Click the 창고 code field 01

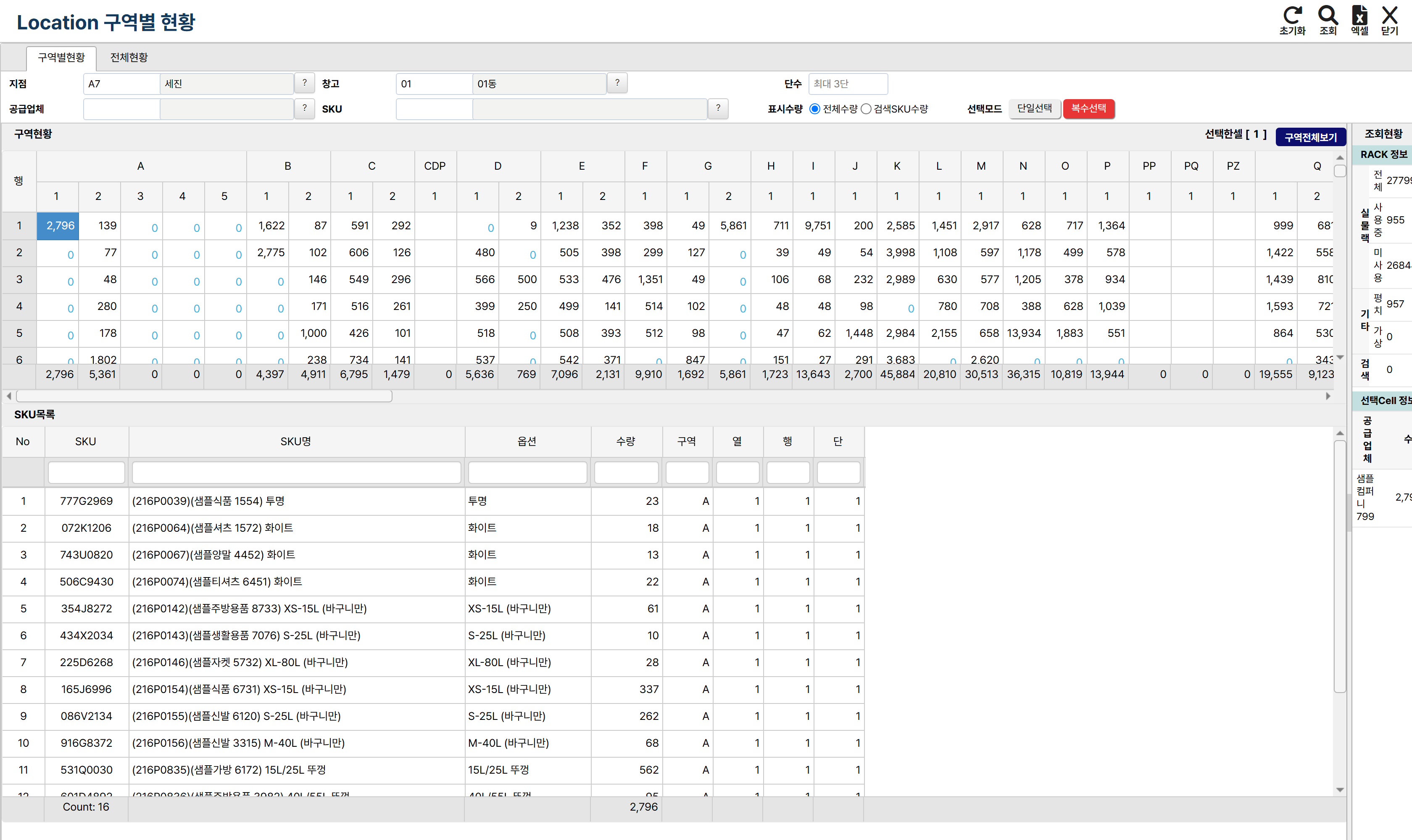pos(435,84)
